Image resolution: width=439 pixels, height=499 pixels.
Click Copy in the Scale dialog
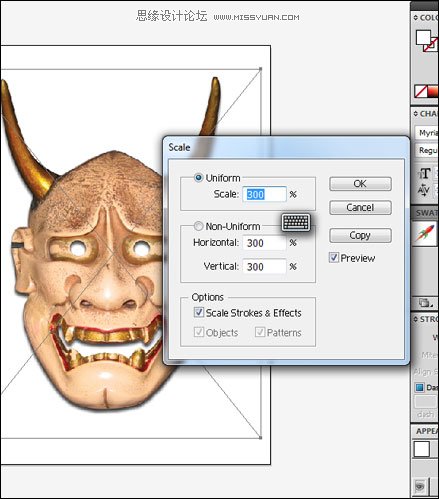pos(360,235)
